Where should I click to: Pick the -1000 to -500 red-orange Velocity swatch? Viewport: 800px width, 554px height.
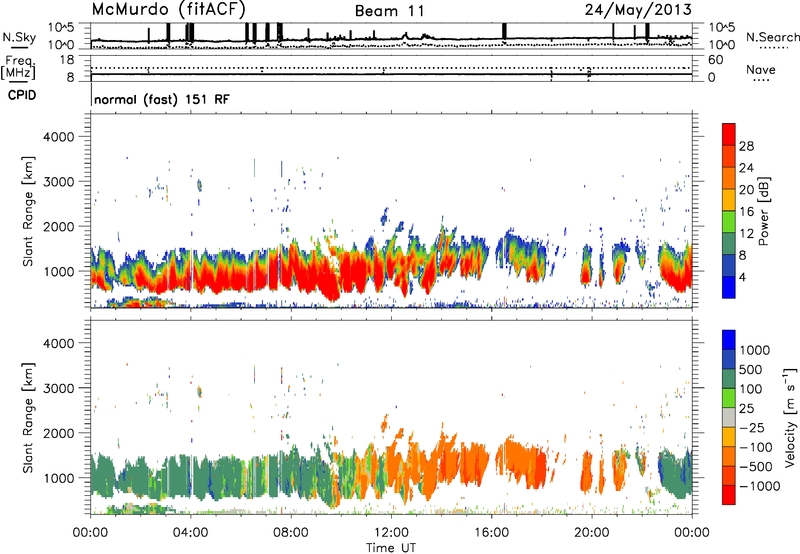click(729, 475)
